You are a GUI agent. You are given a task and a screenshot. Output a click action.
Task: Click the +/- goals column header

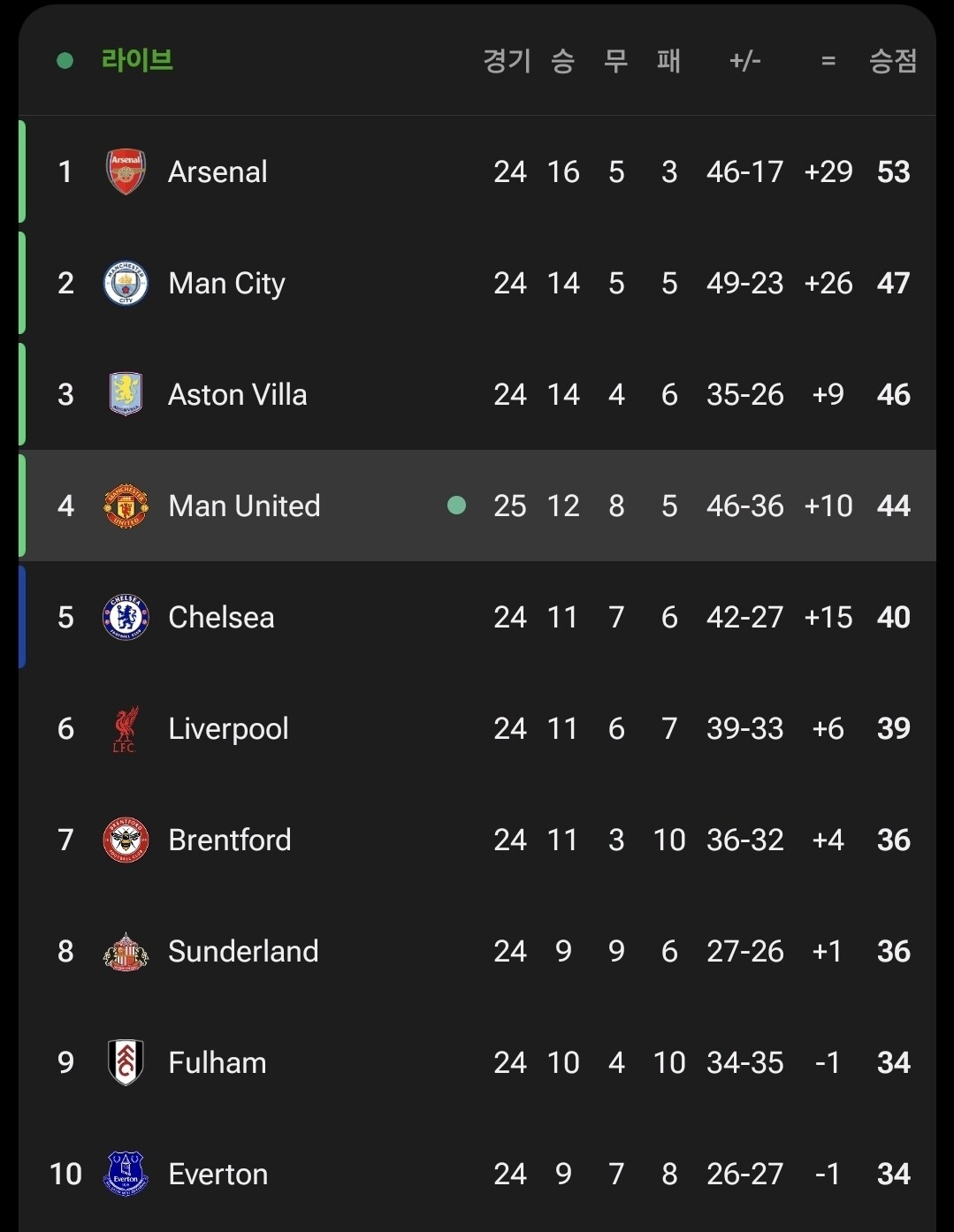coord(744,60)
